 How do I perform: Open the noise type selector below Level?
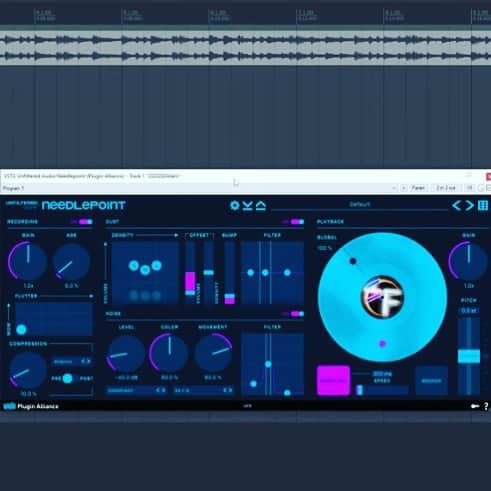136,390
